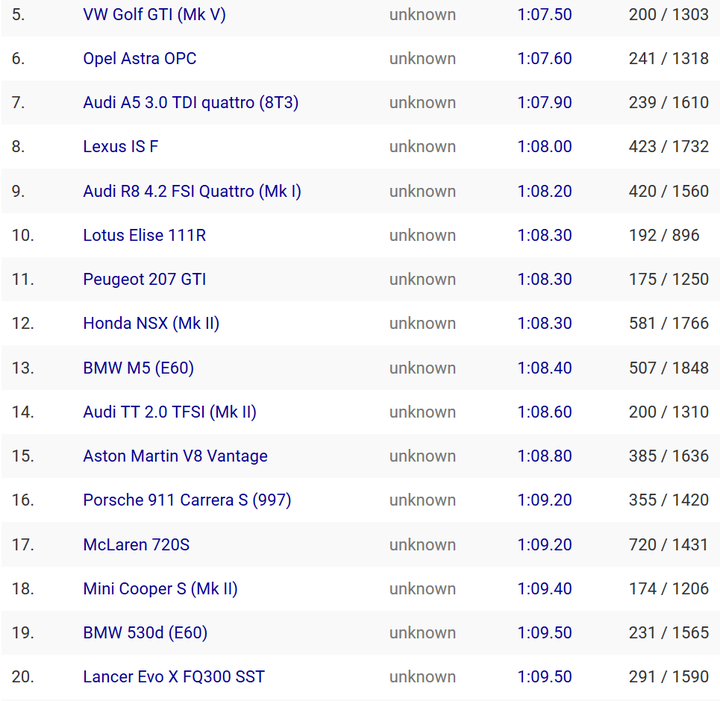The image size is (720, 701).
Task: Click Honda NSX lap time 1:08.30
Action: [545, 324]
